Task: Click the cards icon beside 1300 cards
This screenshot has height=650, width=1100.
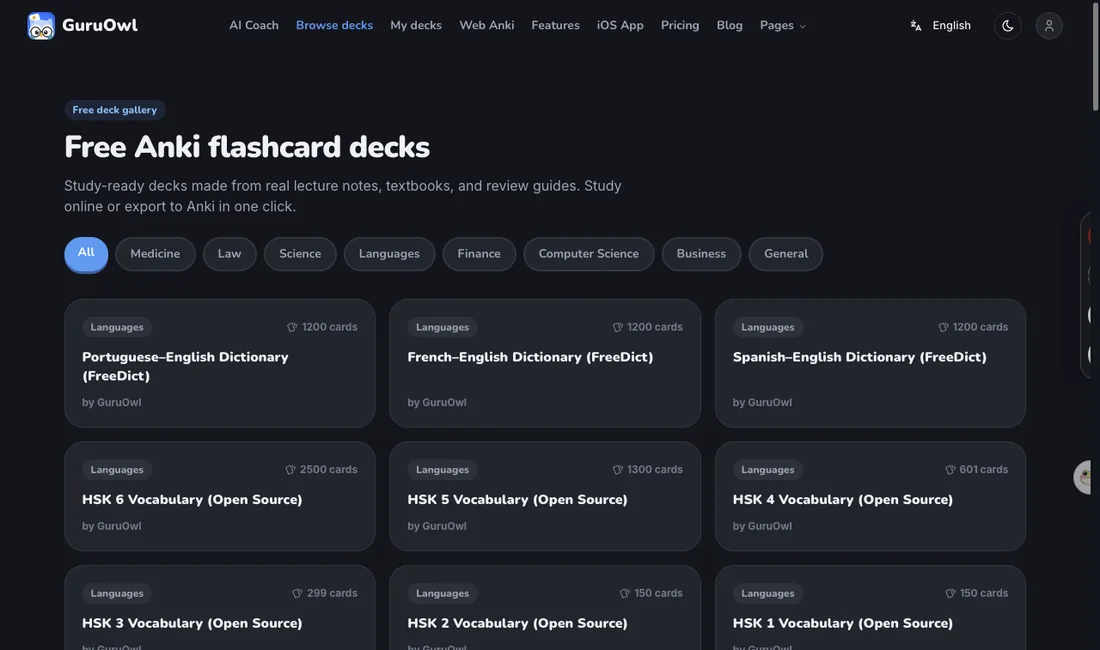Action: tap(617, 470)
